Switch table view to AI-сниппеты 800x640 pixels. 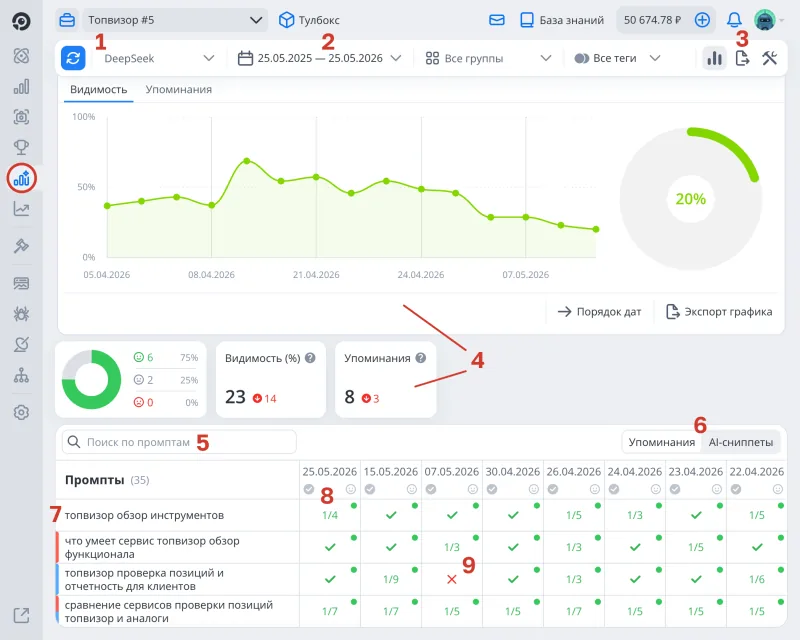[741, 442]
